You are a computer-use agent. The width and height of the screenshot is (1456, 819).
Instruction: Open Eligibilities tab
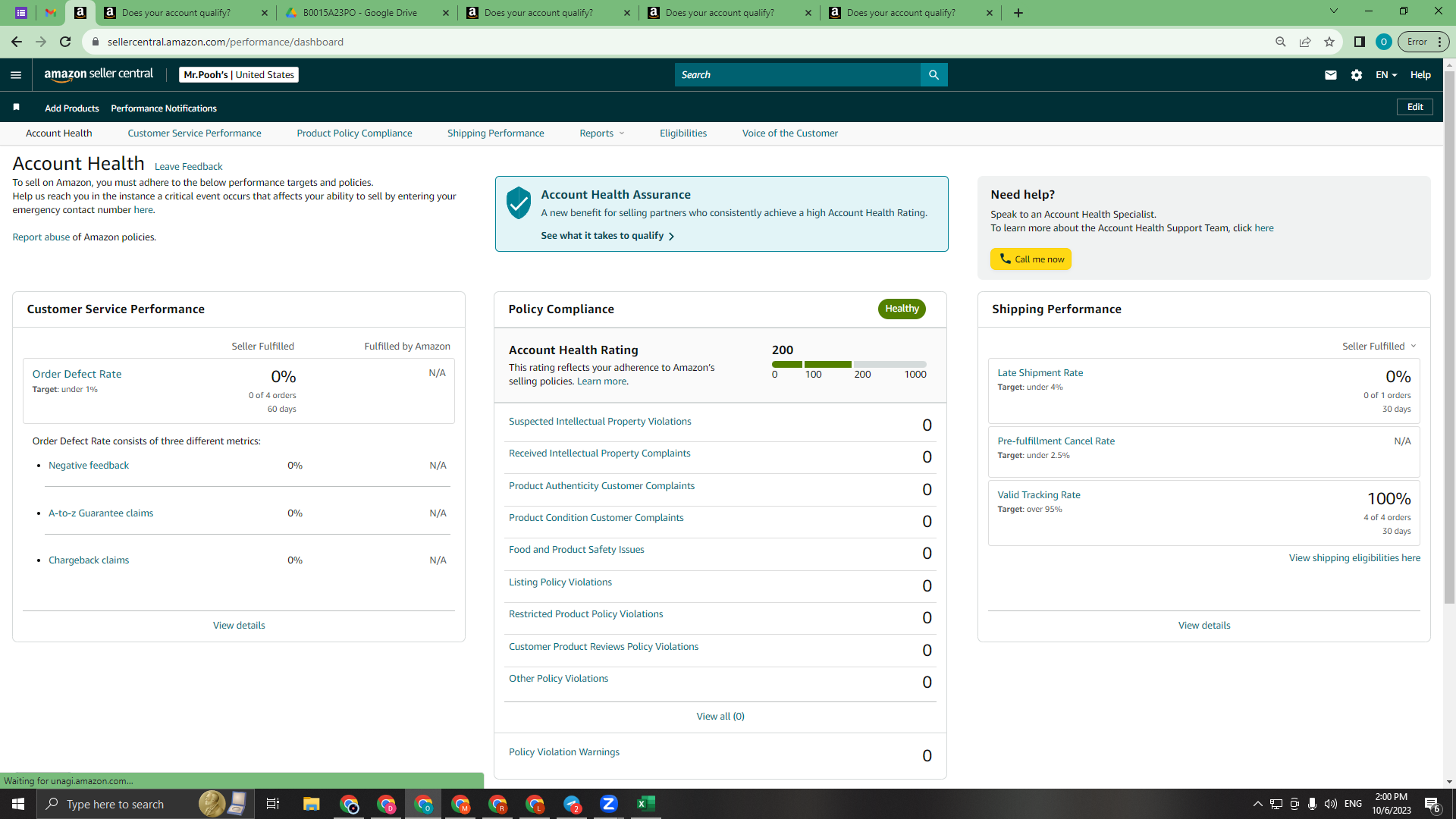pos(682,133)
